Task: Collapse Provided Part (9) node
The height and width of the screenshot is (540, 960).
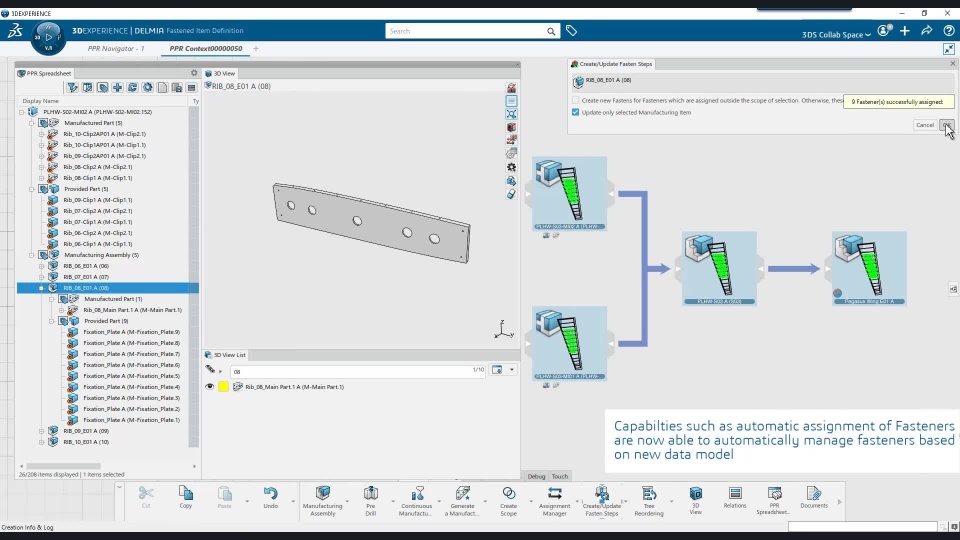Action: (x=51, y=321)
